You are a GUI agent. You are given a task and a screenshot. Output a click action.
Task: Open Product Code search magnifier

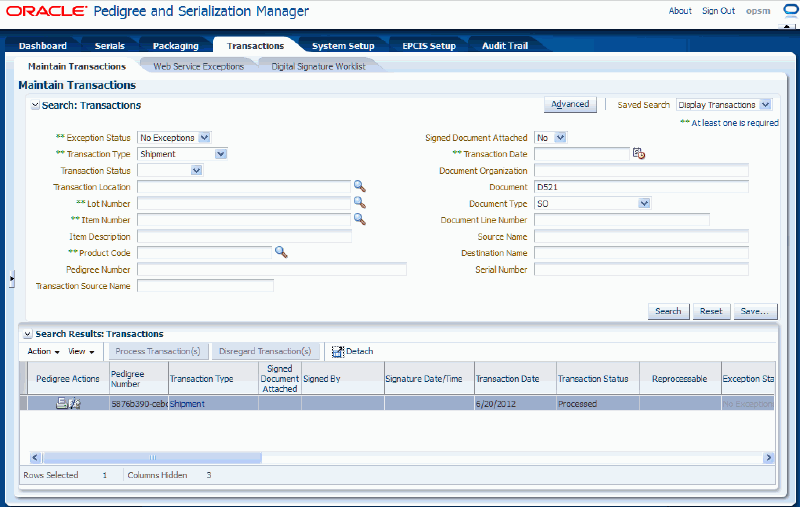point(281,252)
